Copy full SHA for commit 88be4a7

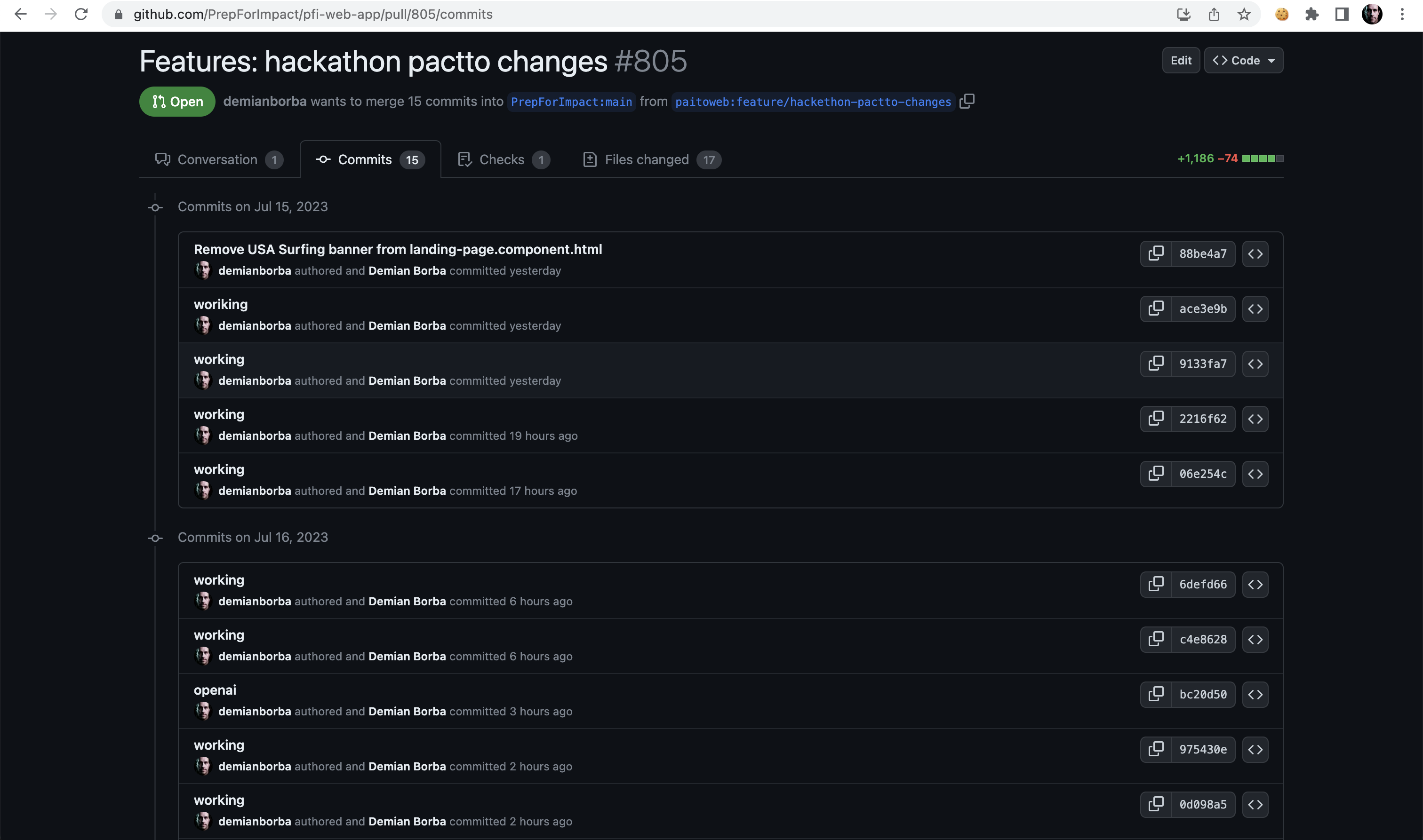(x=1156, y=253)
